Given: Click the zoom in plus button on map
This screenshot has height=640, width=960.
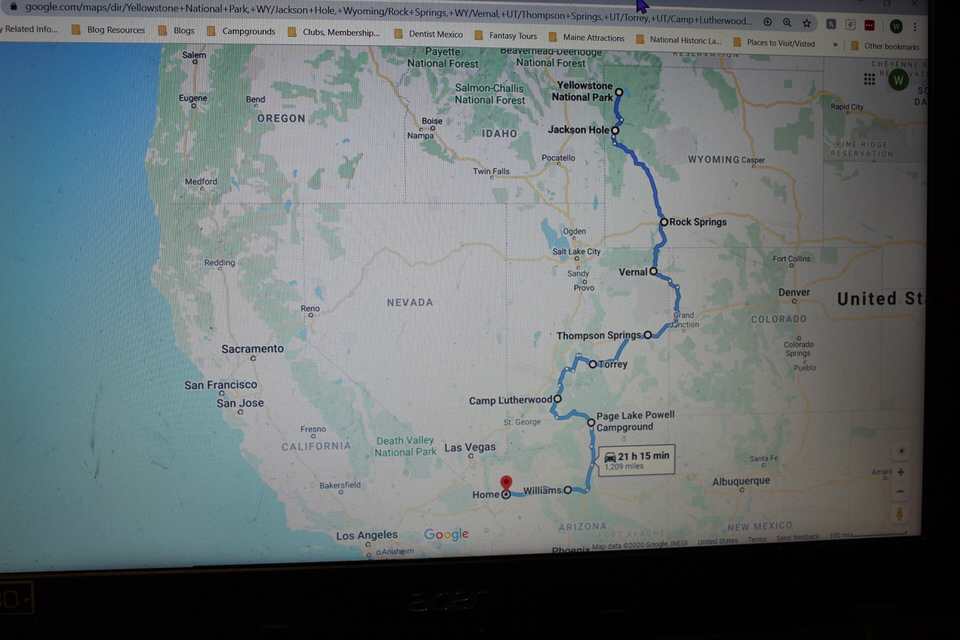Looking at the screenshot, I should coord(901,472).
